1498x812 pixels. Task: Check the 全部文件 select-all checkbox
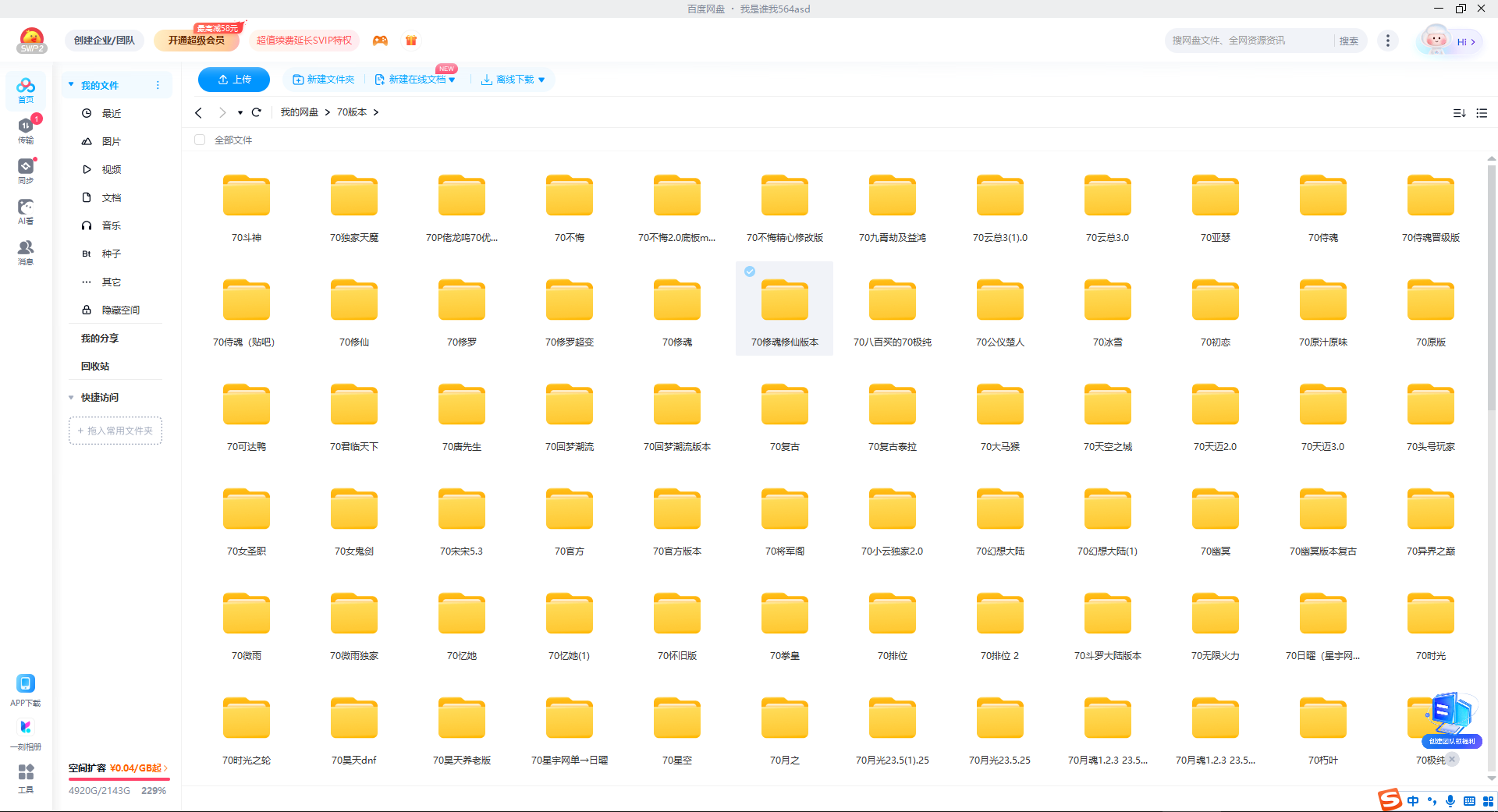[x=200, y=140]
